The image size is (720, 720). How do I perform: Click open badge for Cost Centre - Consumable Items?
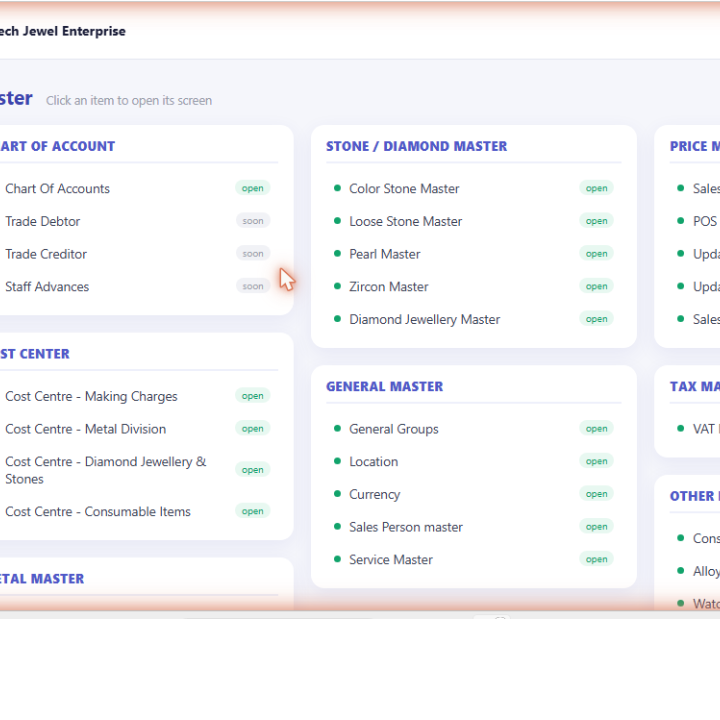[x=253, y=511]
